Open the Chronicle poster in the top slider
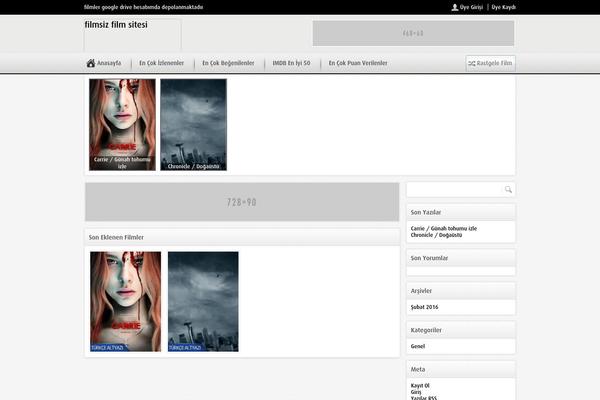Screen dimensions: 600x400 194,124
